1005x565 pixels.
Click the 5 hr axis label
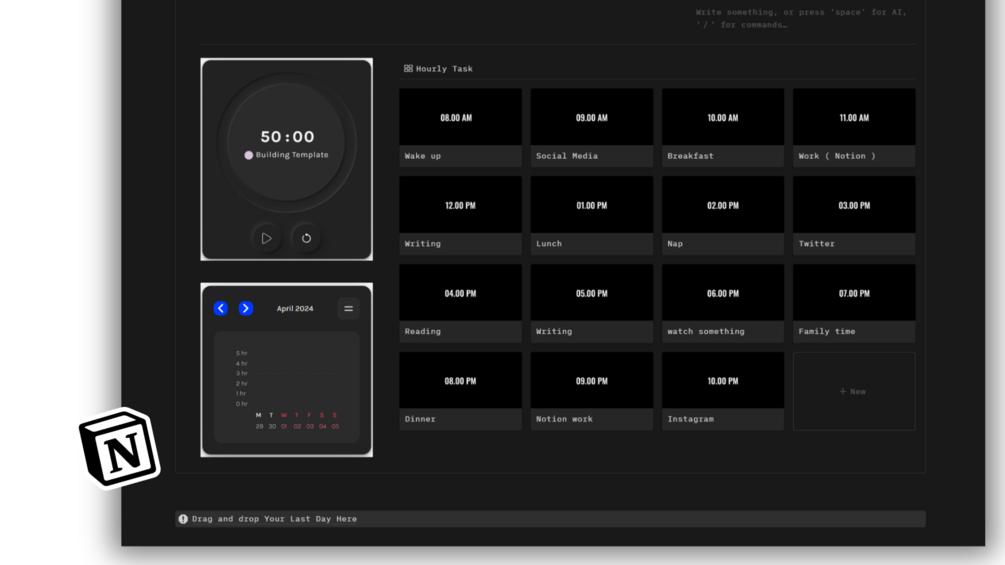(x=241, y=353)
